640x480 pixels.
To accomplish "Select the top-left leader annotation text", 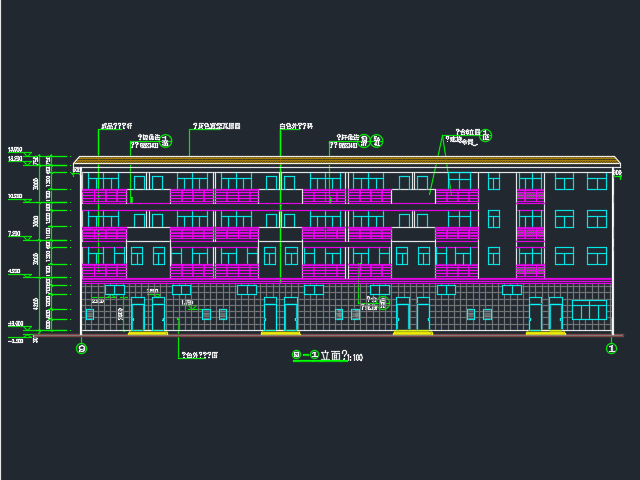I will (116, 127).
